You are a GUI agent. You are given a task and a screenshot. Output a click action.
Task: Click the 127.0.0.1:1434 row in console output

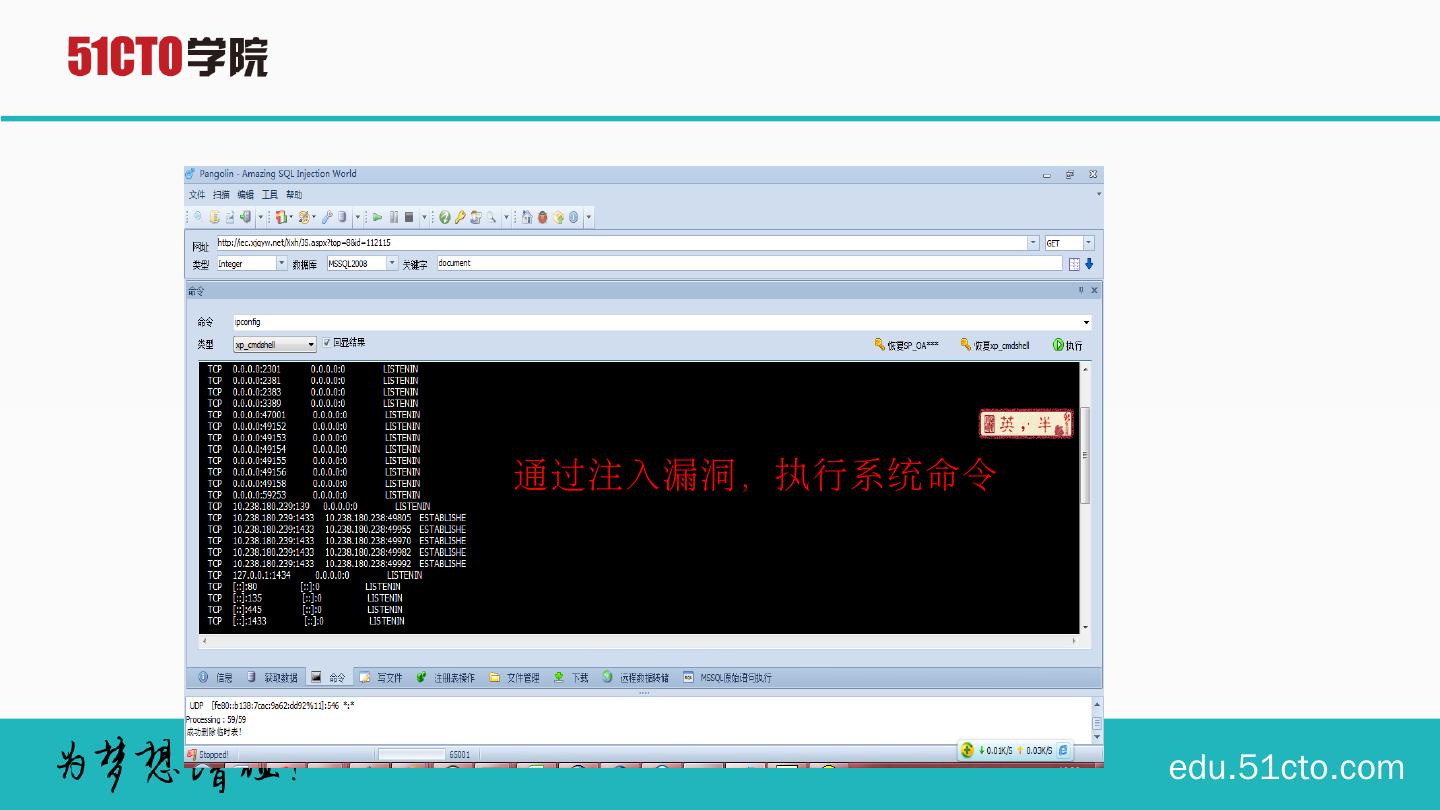[x=315, y=575]
